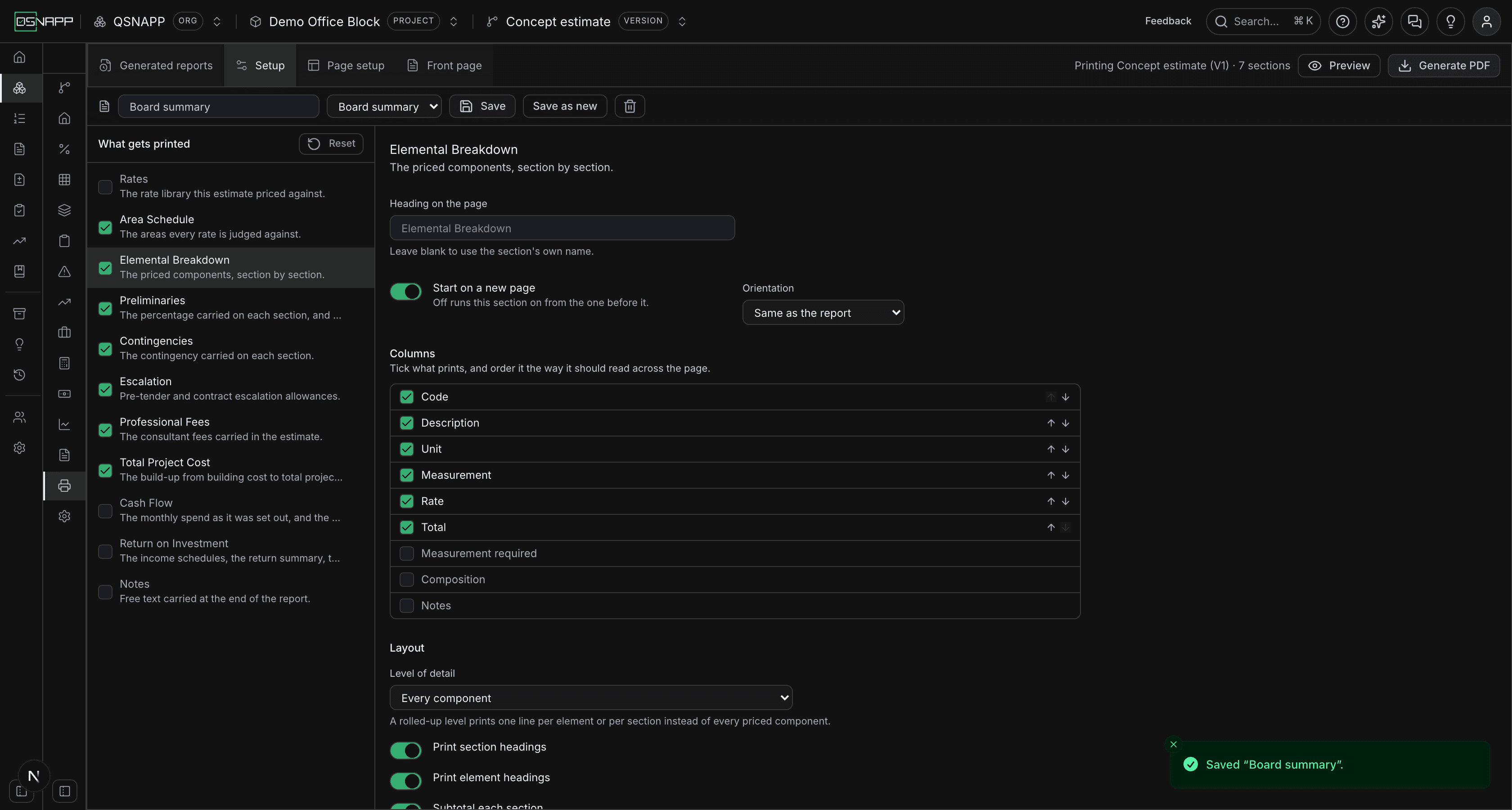Uncheck the Code column checkbox
This screenshot has width=1512, height=810.
tap(406, 397)
